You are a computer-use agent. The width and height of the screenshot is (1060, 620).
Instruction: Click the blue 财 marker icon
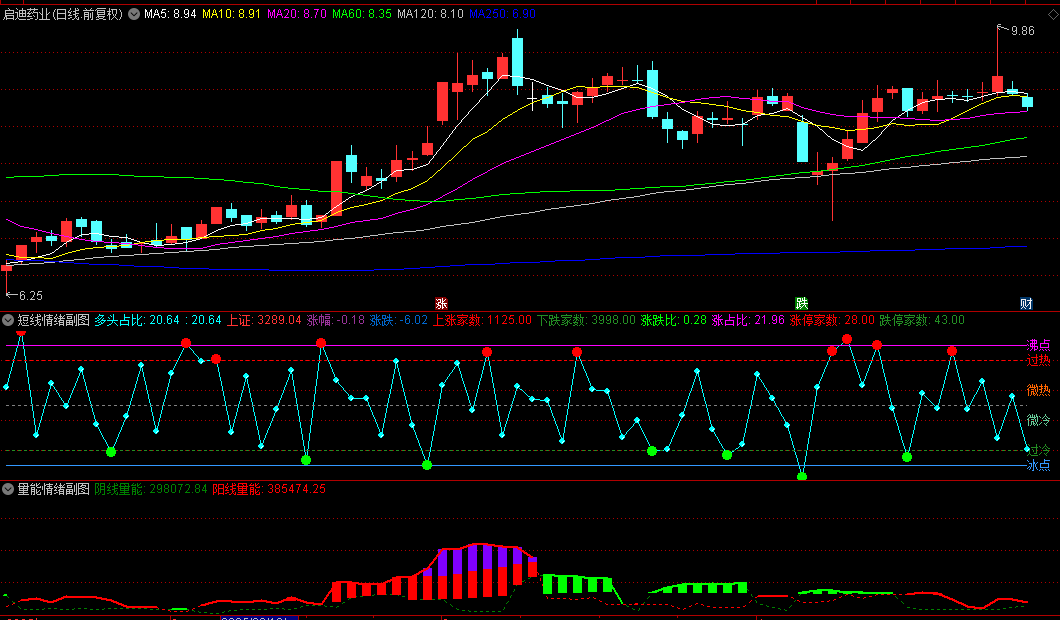coord(1026,304)
